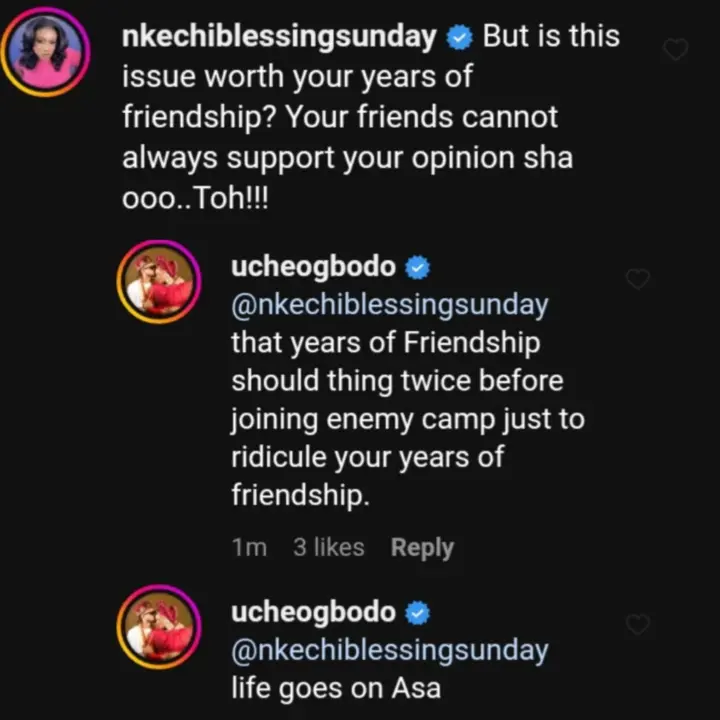
Task: Select the 'joining enemy camp' reply text
Action: click(407, 420)
